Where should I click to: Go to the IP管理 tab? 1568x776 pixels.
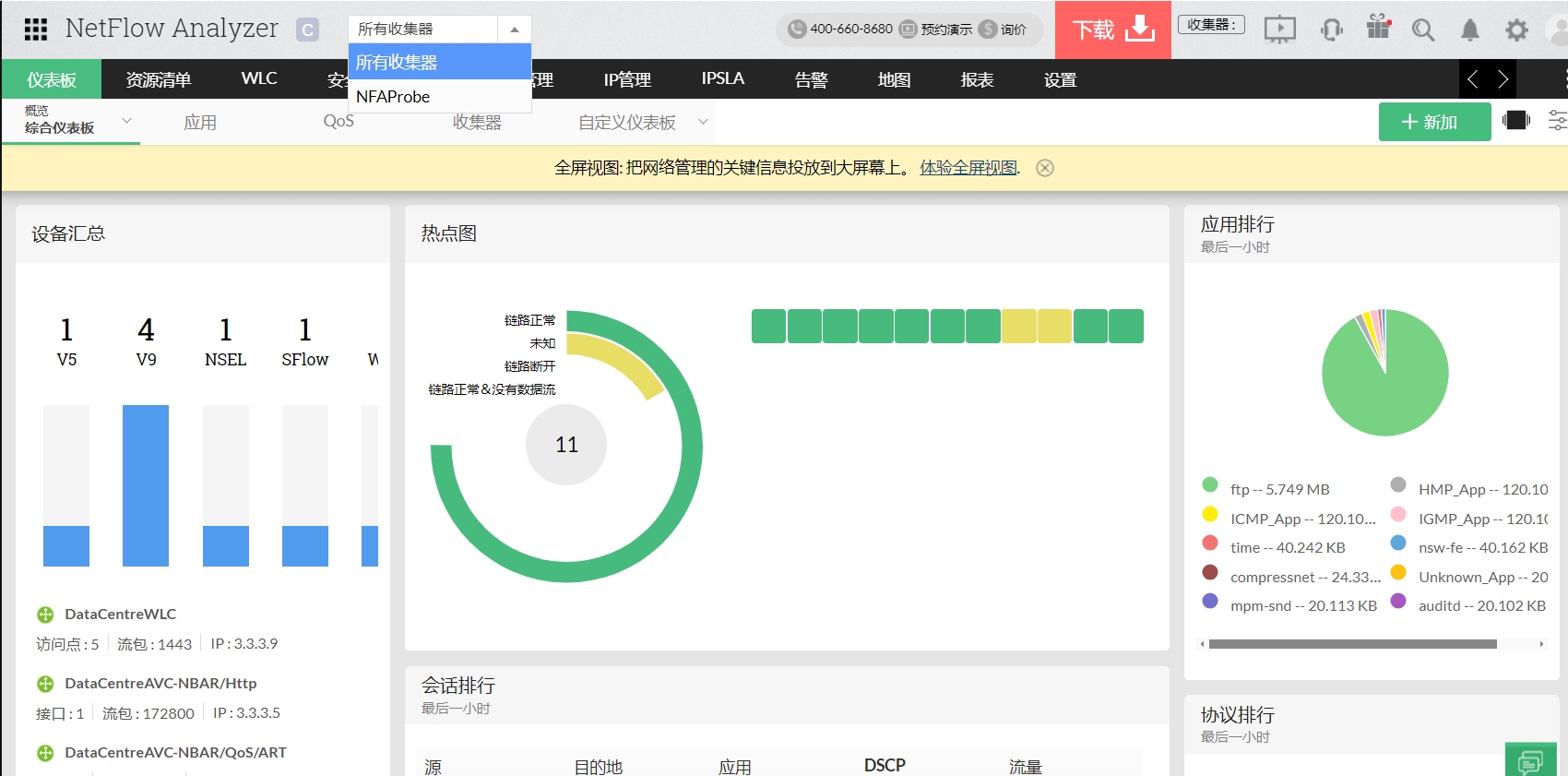(x=627, y=79)
